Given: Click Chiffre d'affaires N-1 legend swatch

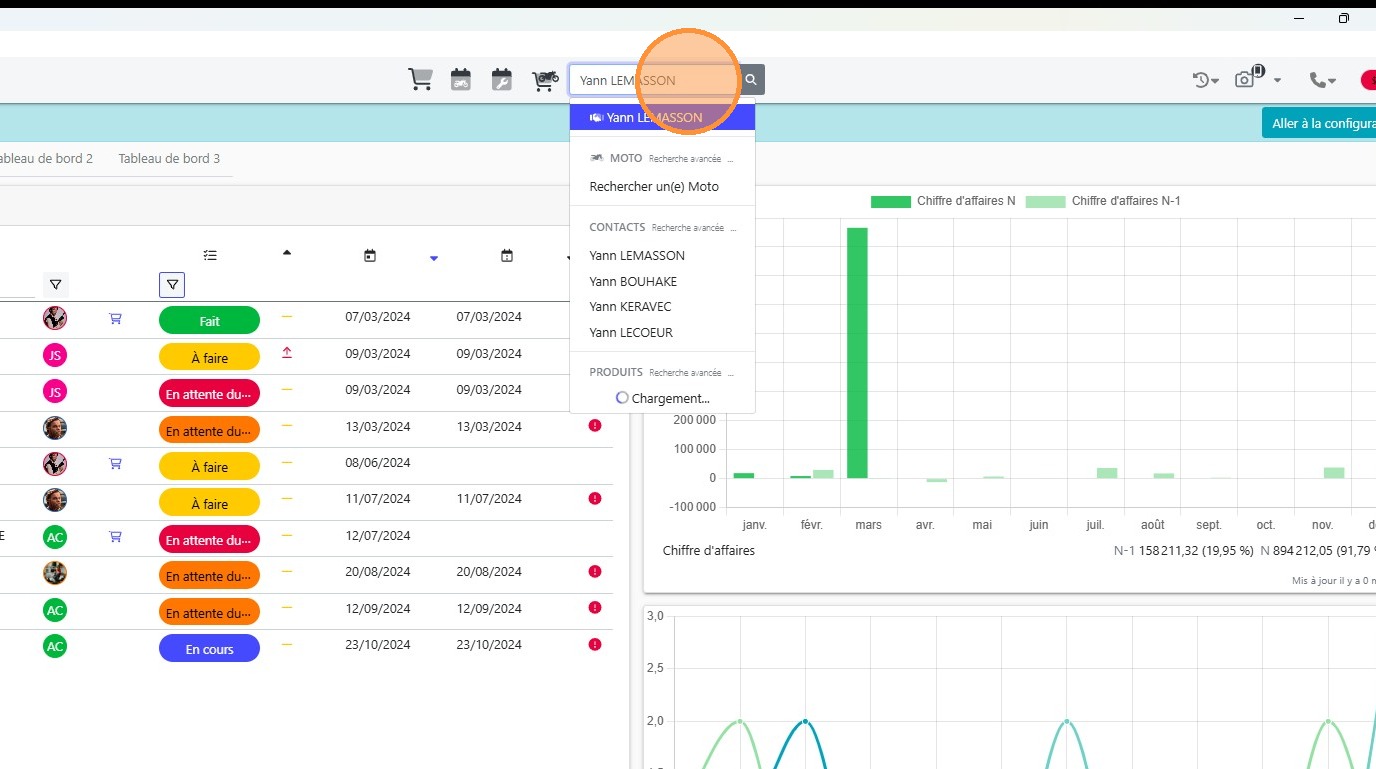Looking at the screenshot, I should pos(1045,201).
